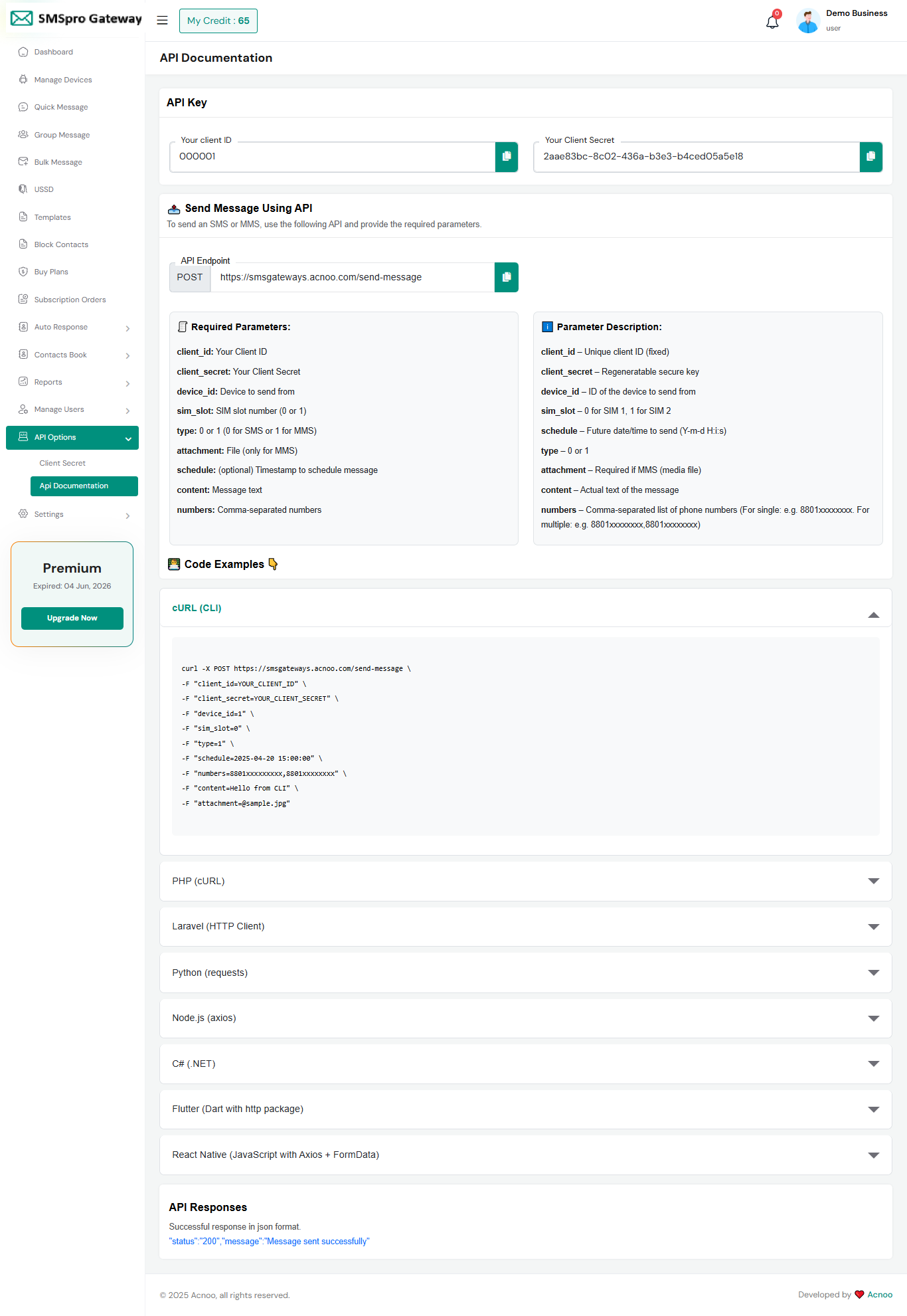Viewport: 907px width, 1316px height.
Task: Click the SMSpro Gateway logo
Action: [76, 19]
